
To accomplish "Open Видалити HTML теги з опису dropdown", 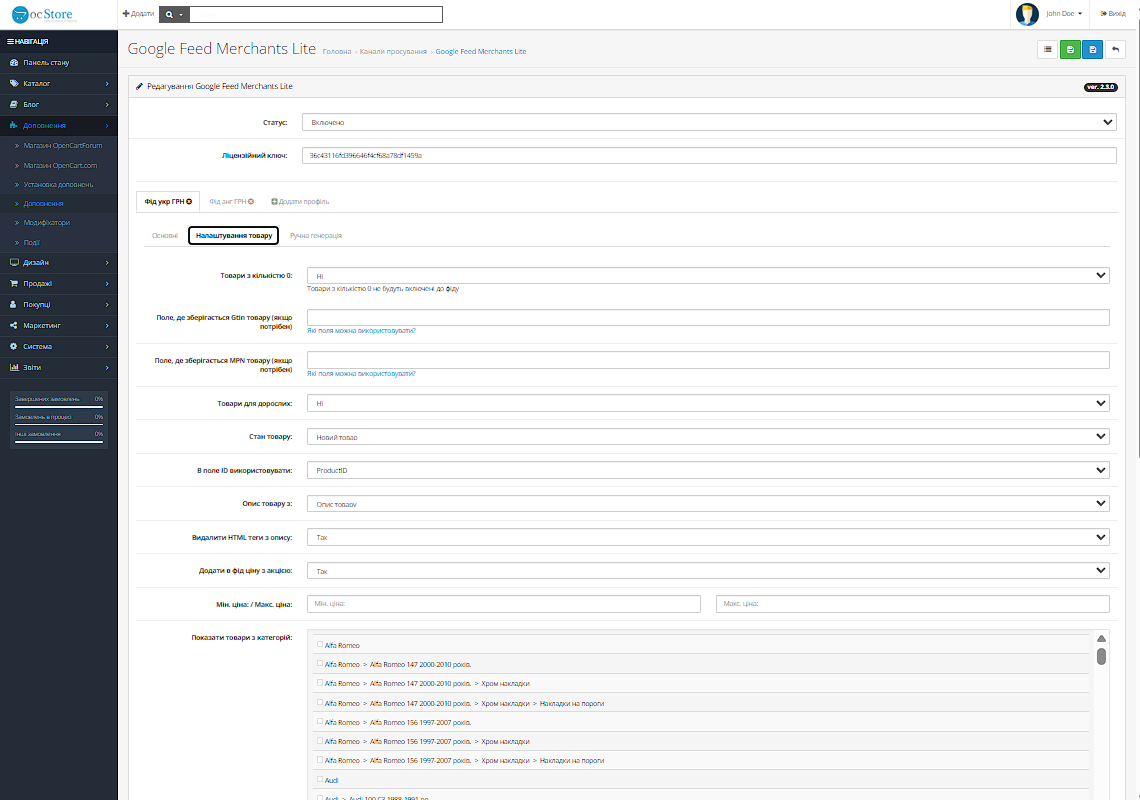I will coord(708,537).
